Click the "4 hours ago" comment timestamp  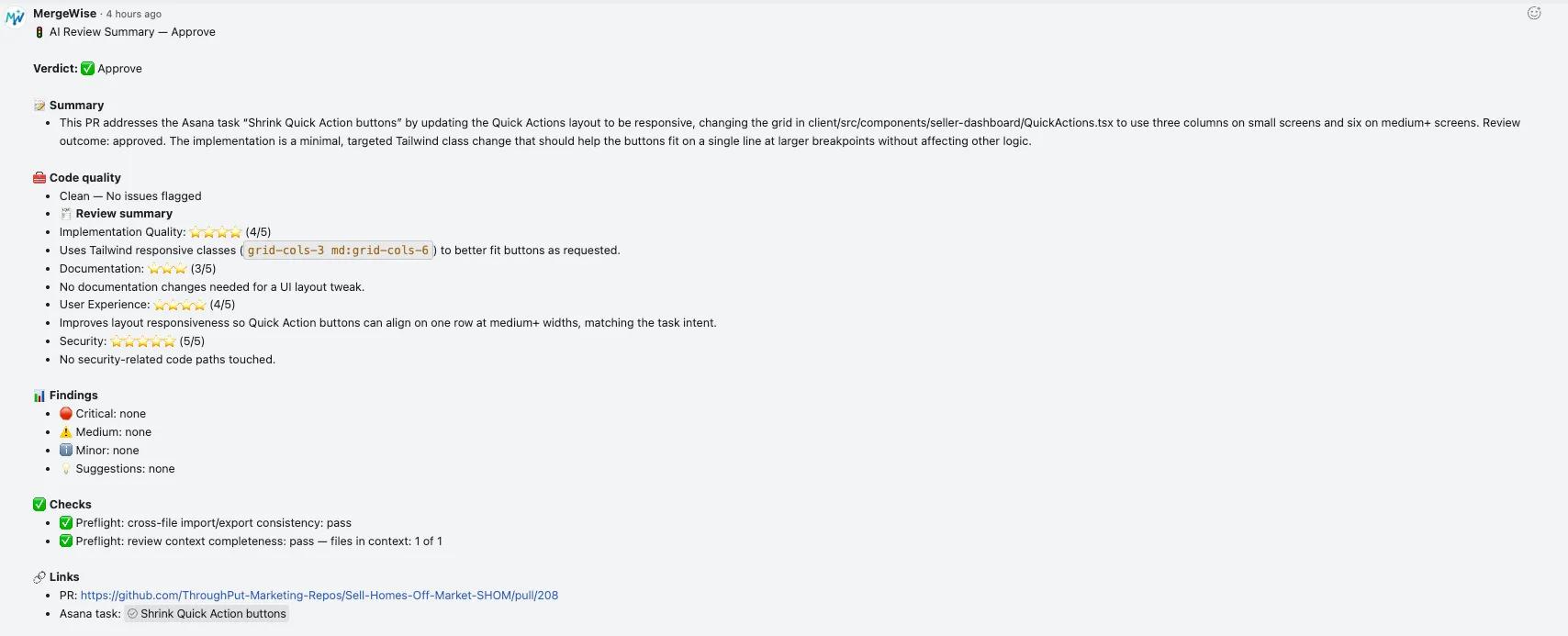pos(133,15)
